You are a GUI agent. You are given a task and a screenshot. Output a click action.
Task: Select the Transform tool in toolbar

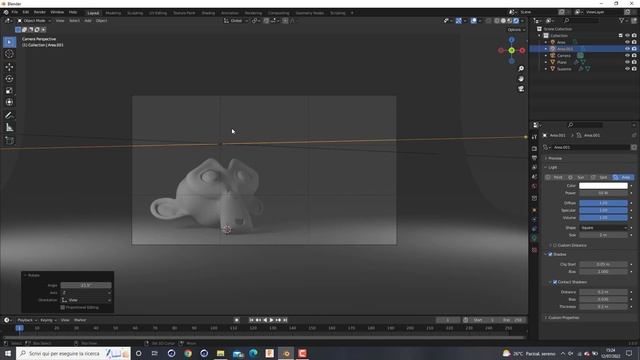[x=9, y=102]
